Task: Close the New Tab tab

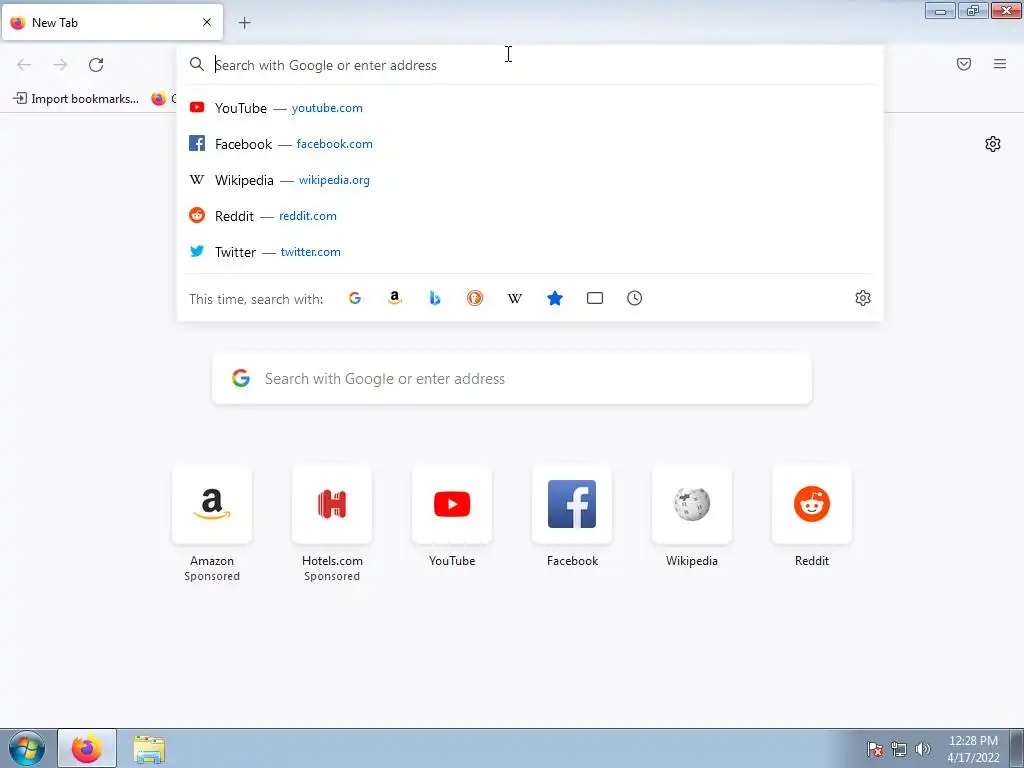Action: coord(207,22)
